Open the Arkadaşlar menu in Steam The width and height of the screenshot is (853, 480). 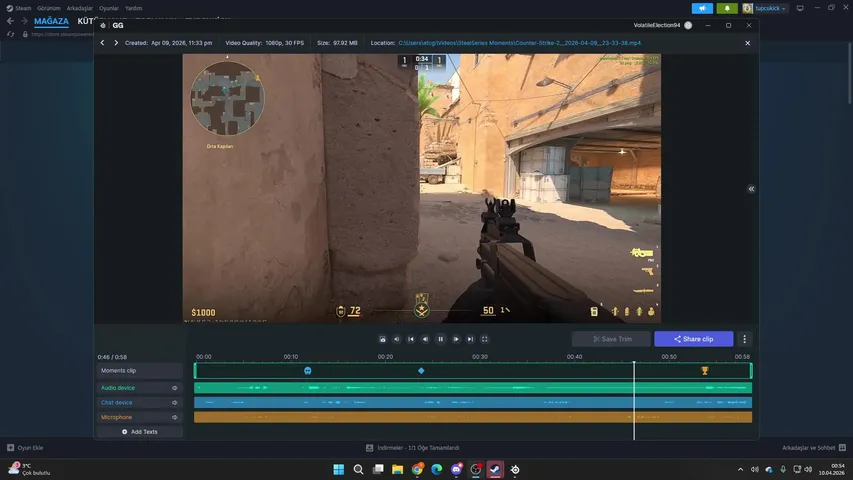coord(79,8)
